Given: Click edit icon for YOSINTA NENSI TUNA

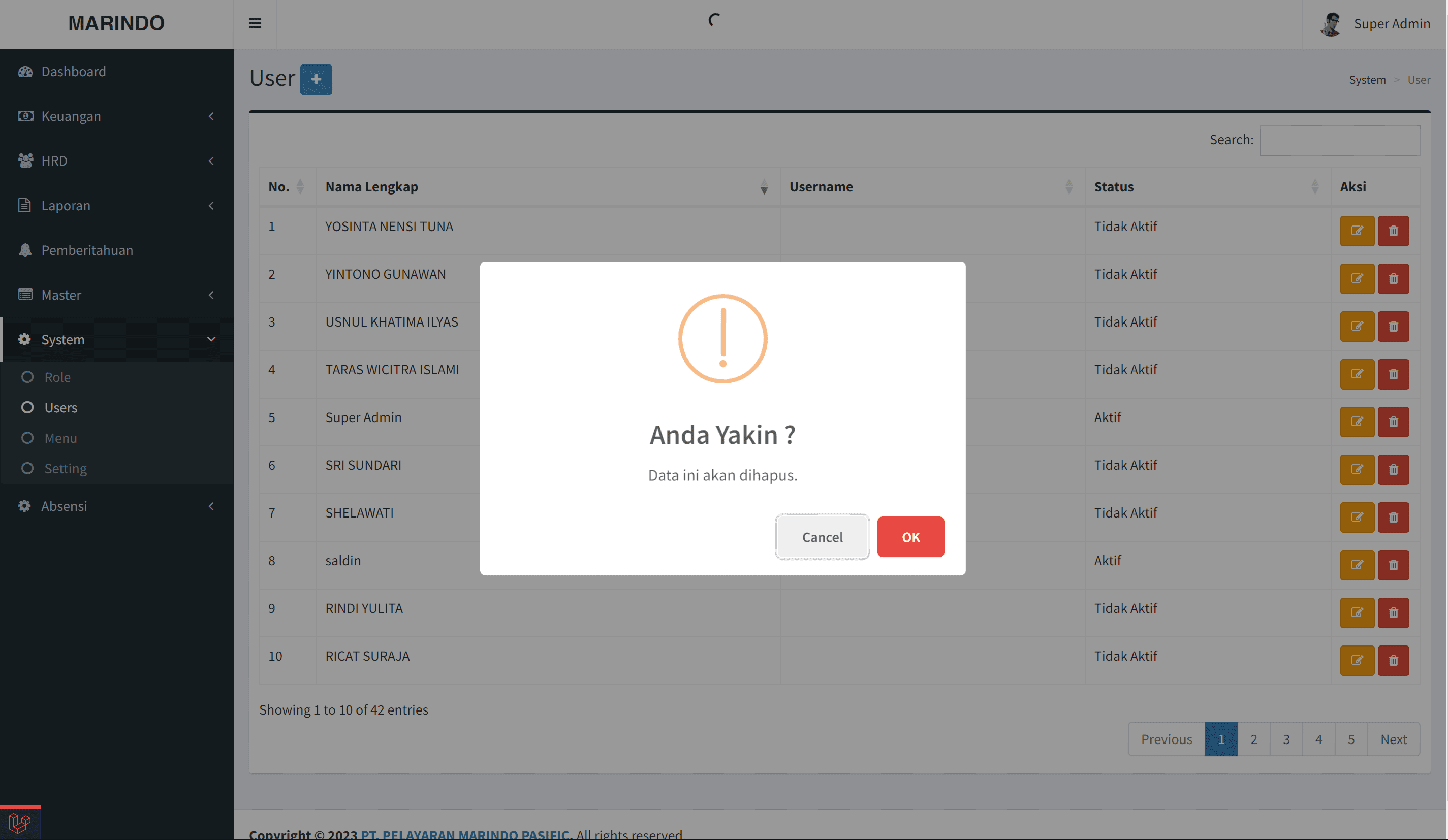Looking at the screenshot, I should tap(1357, 231).
